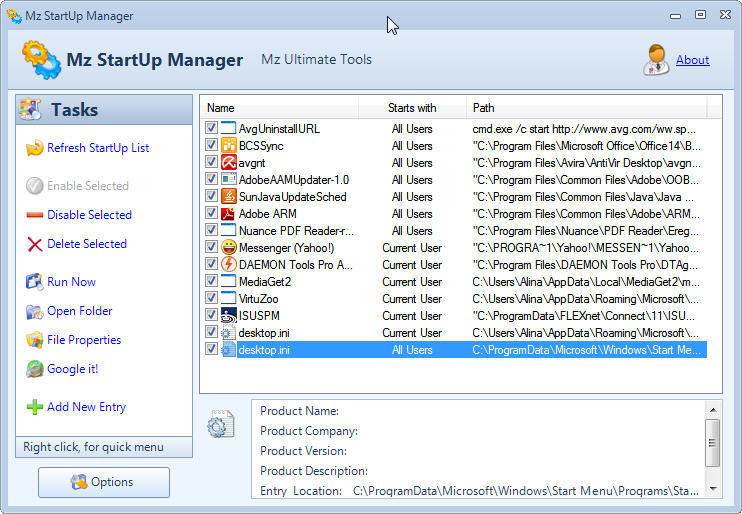Viewport: 742px width, 514px height.
Task: Select the Current User desktop.ini entry name
Action: pos(264,333)
